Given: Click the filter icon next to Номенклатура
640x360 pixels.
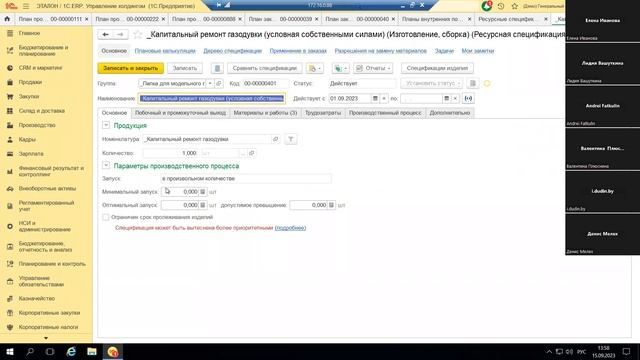Looking at the screenshot, I should pyautogui.click(x=291, y=139).
